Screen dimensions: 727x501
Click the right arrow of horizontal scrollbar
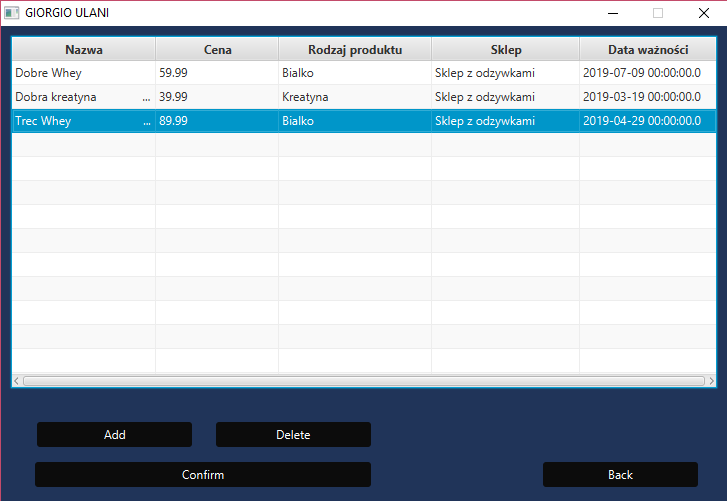click(x=711, y=381)
